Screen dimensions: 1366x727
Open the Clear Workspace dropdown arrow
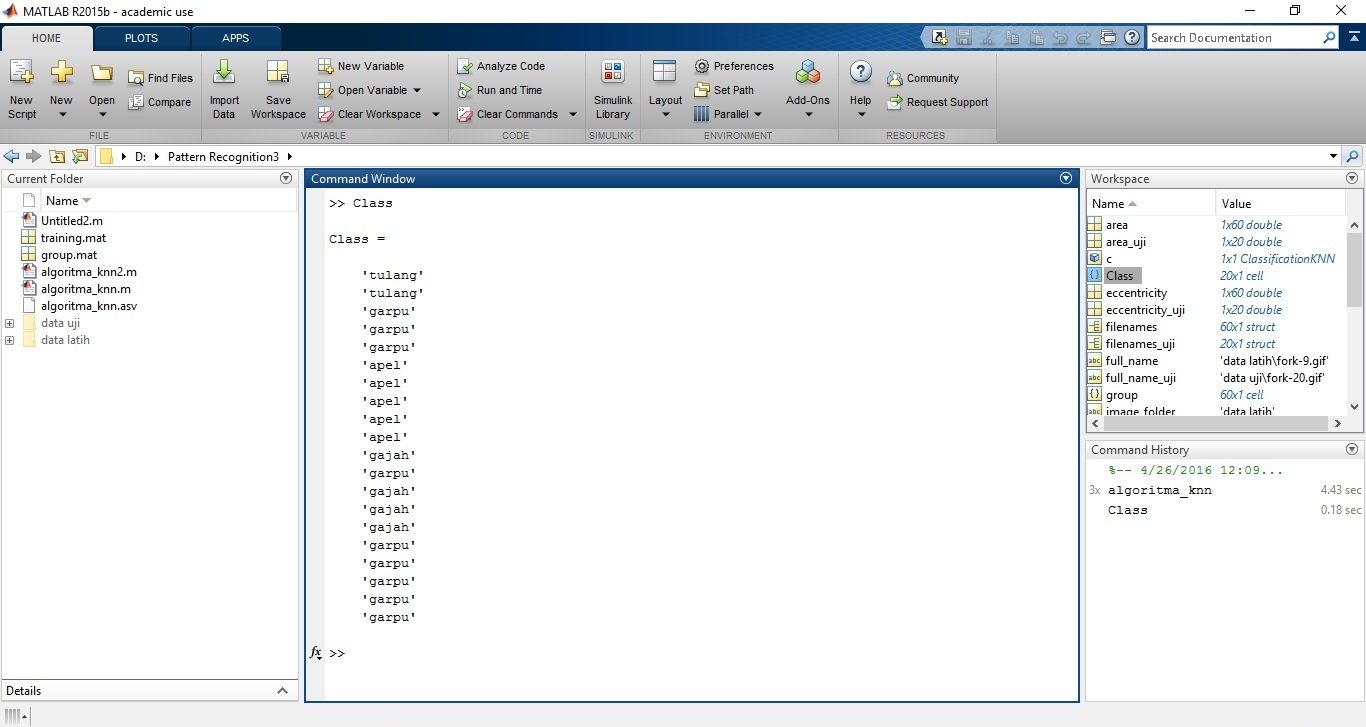point(436,114)
